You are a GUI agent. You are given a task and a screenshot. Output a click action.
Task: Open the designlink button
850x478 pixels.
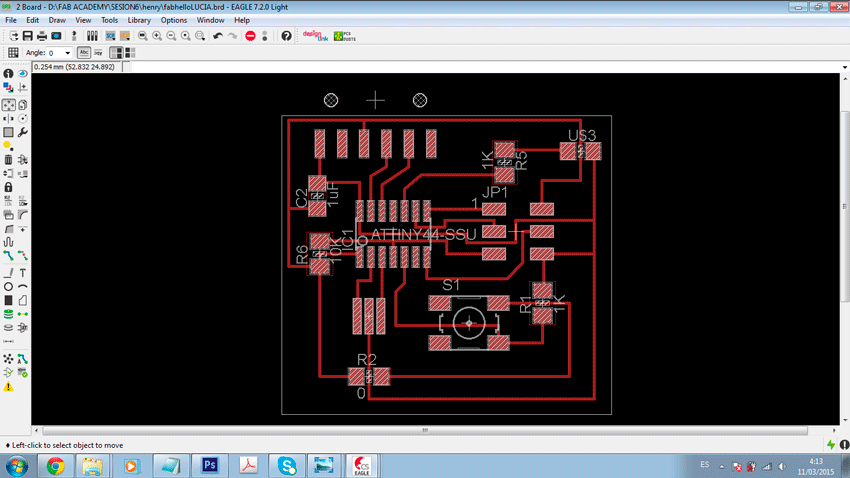pyautogui.click(x=315, y=36)
